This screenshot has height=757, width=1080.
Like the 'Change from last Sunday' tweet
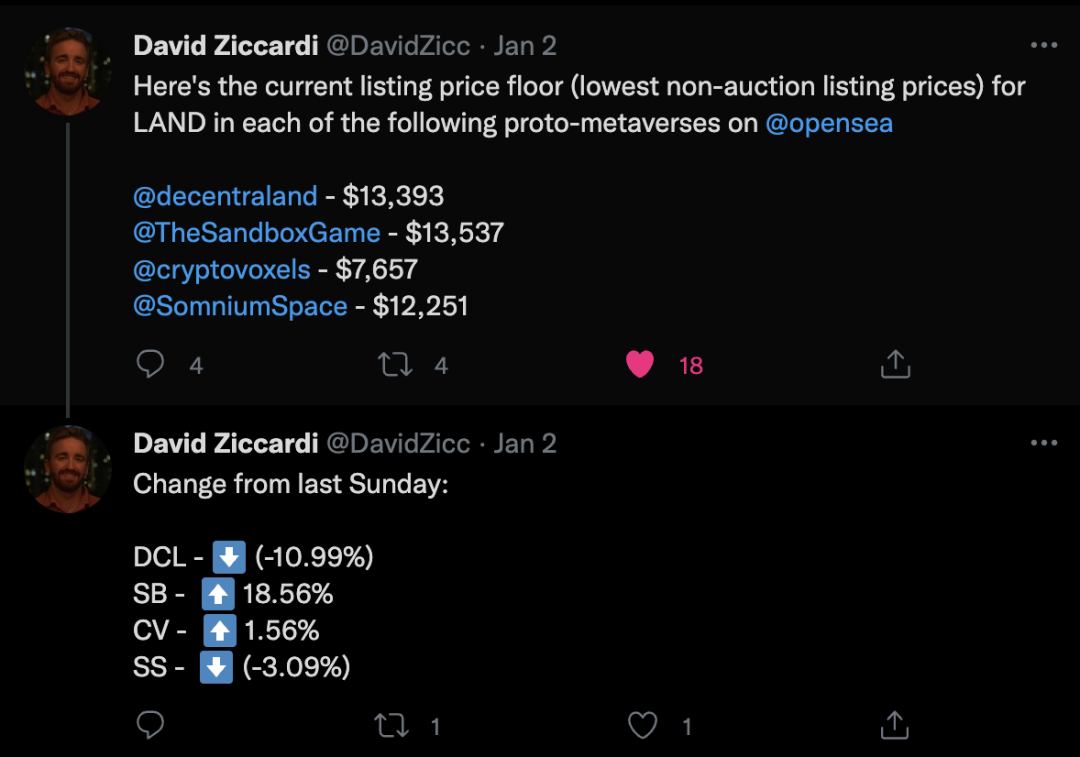642,726
